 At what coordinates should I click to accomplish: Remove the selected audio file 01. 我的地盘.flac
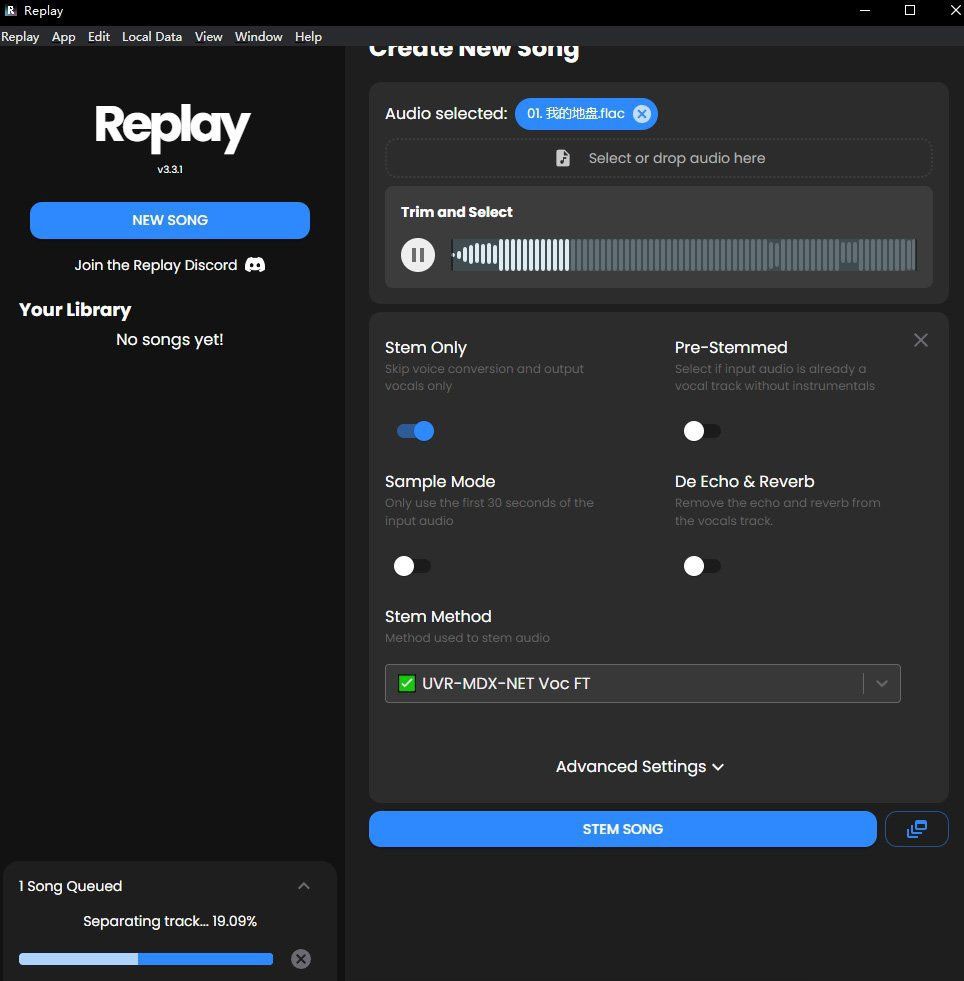tap(642, 113)
